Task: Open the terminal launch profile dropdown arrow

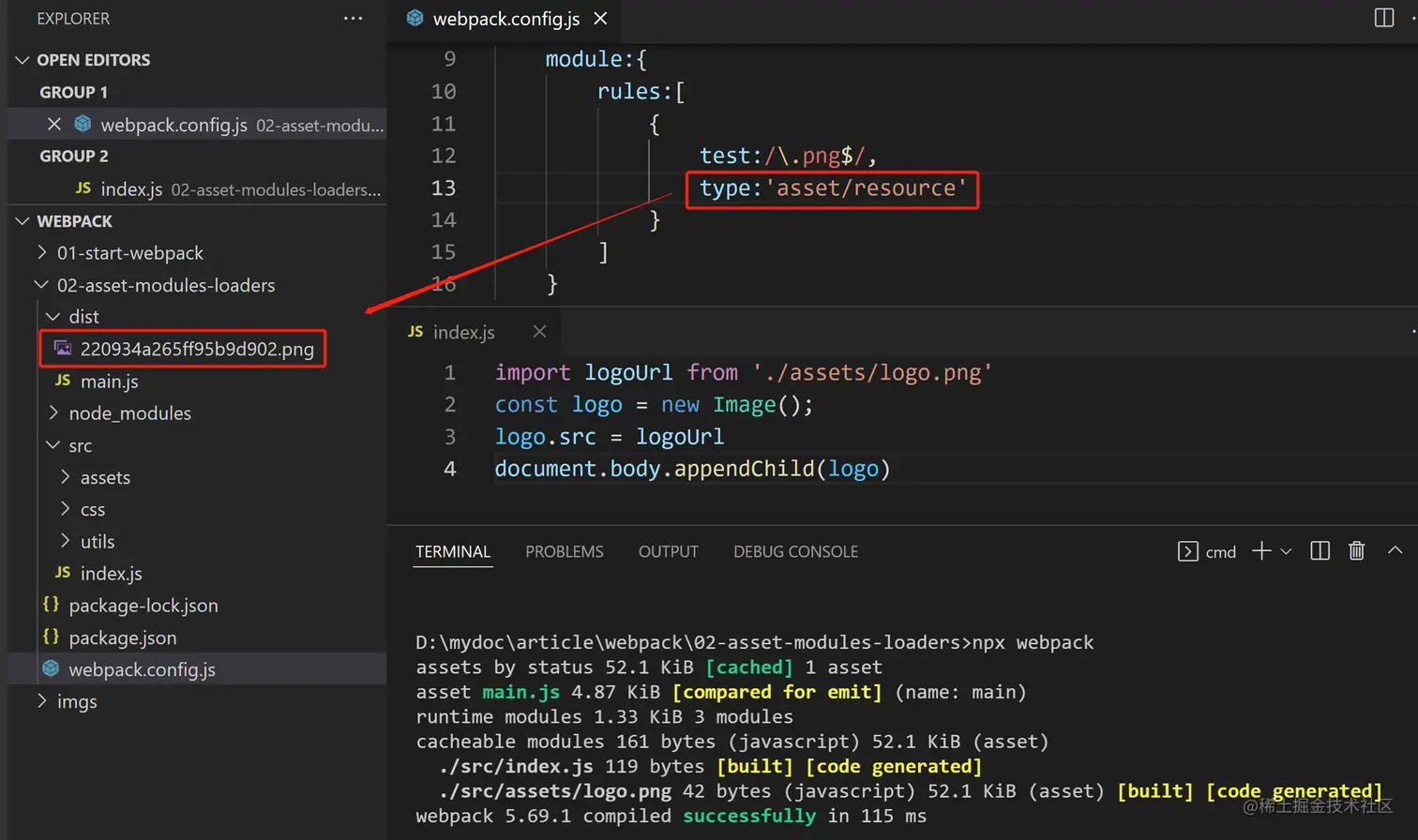Action: point(1286,551)
